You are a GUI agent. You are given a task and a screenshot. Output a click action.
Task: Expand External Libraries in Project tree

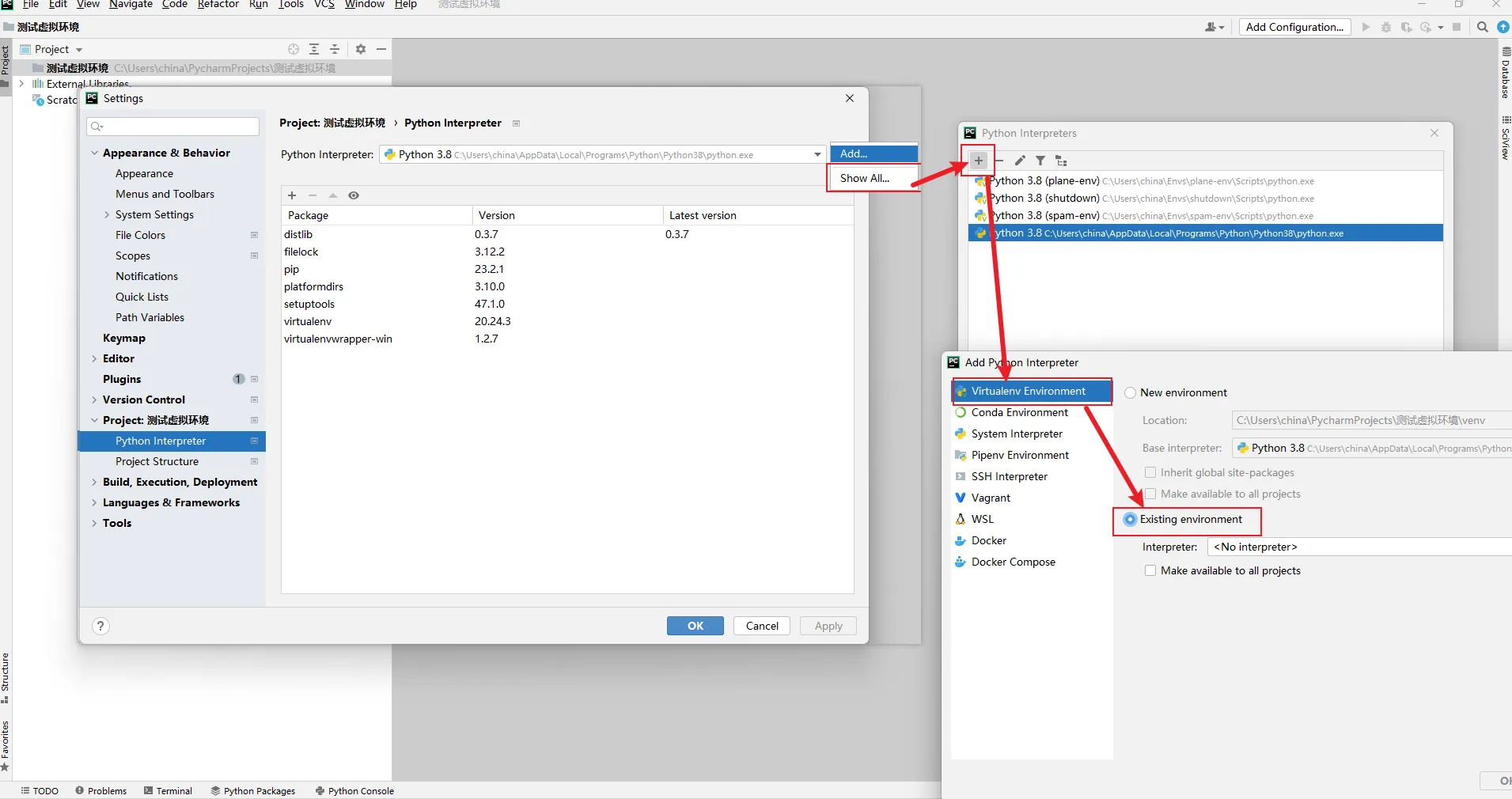click(21, 83)
